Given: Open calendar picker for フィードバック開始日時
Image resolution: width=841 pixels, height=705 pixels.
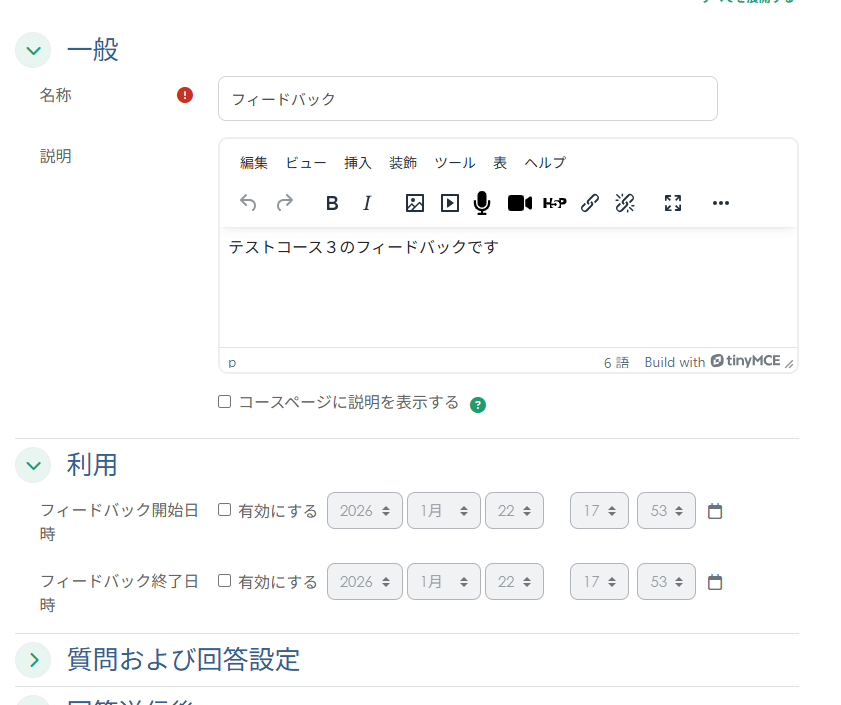Looking at the screenshot, I should click(715, 511).
